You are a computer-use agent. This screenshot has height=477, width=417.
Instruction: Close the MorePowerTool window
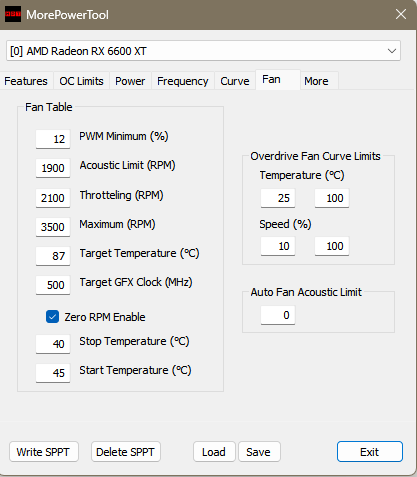[x=400, y=14]
